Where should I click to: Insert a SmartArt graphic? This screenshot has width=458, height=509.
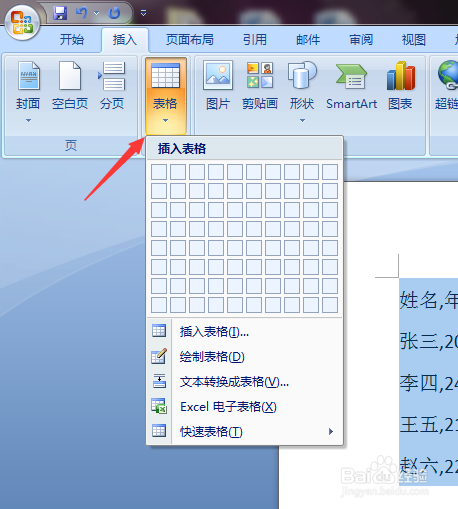(x=352, y=86)
